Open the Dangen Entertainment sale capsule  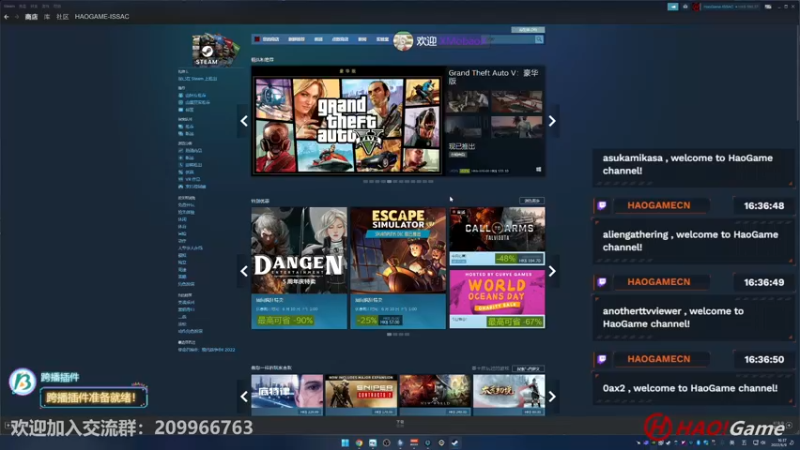(x=299, y=268)
